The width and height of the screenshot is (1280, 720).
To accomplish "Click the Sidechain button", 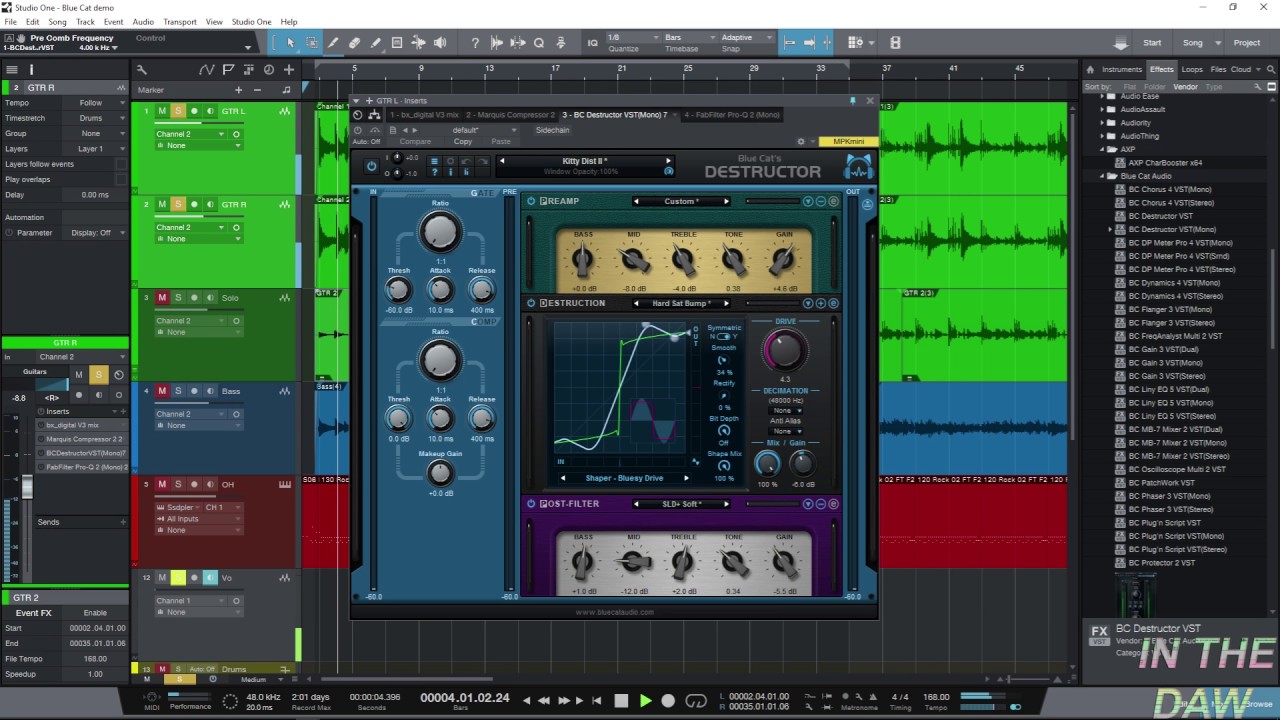I will (552, 130).
